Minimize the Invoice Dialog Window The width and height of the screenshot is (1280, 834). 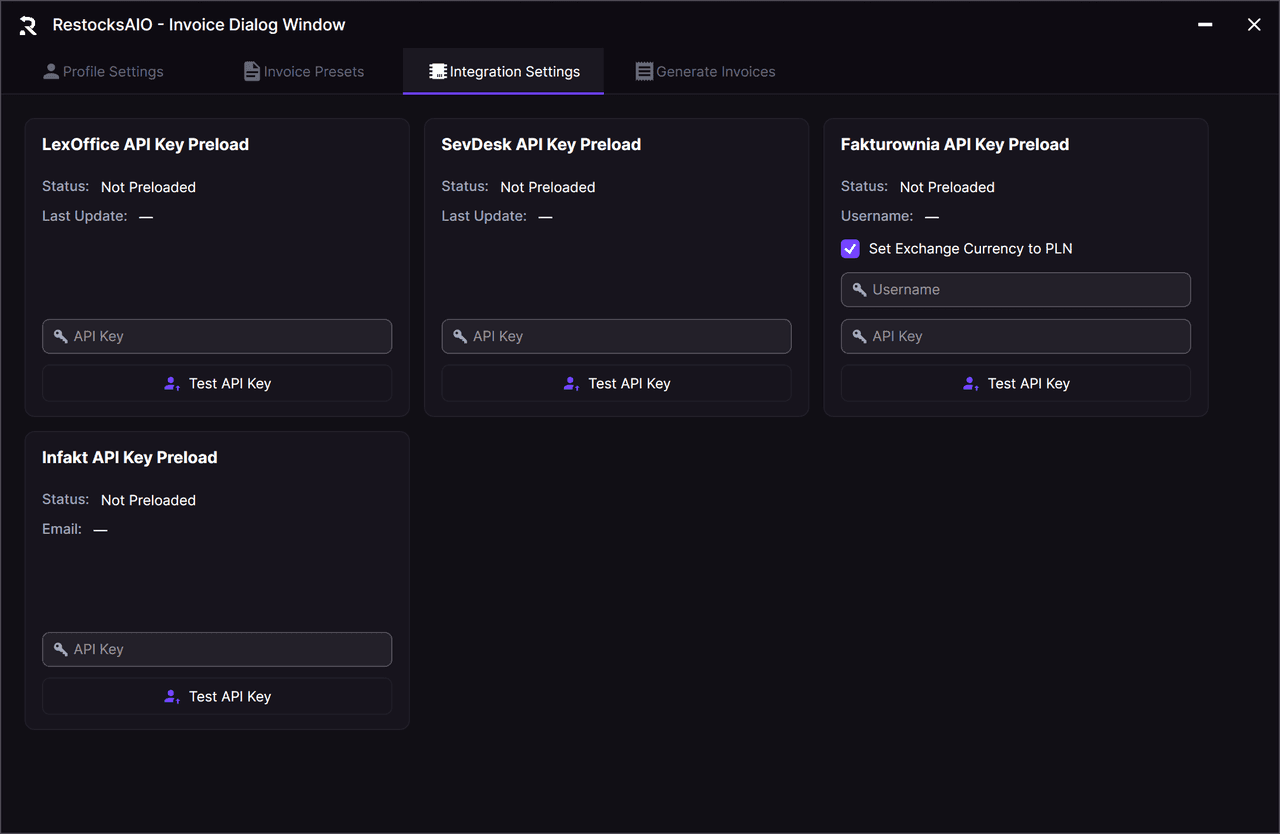point(1206,25)
